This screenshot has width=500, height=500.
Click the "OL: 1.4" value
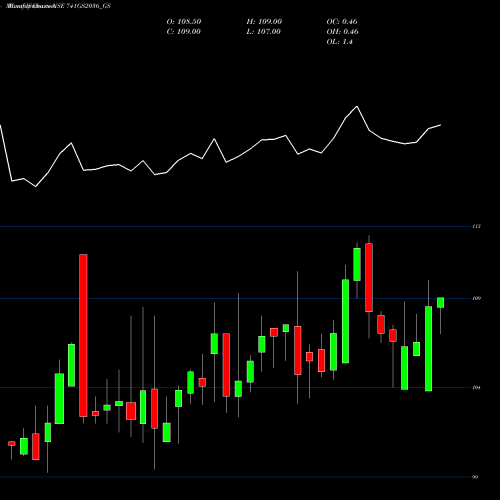pos(339,42)
